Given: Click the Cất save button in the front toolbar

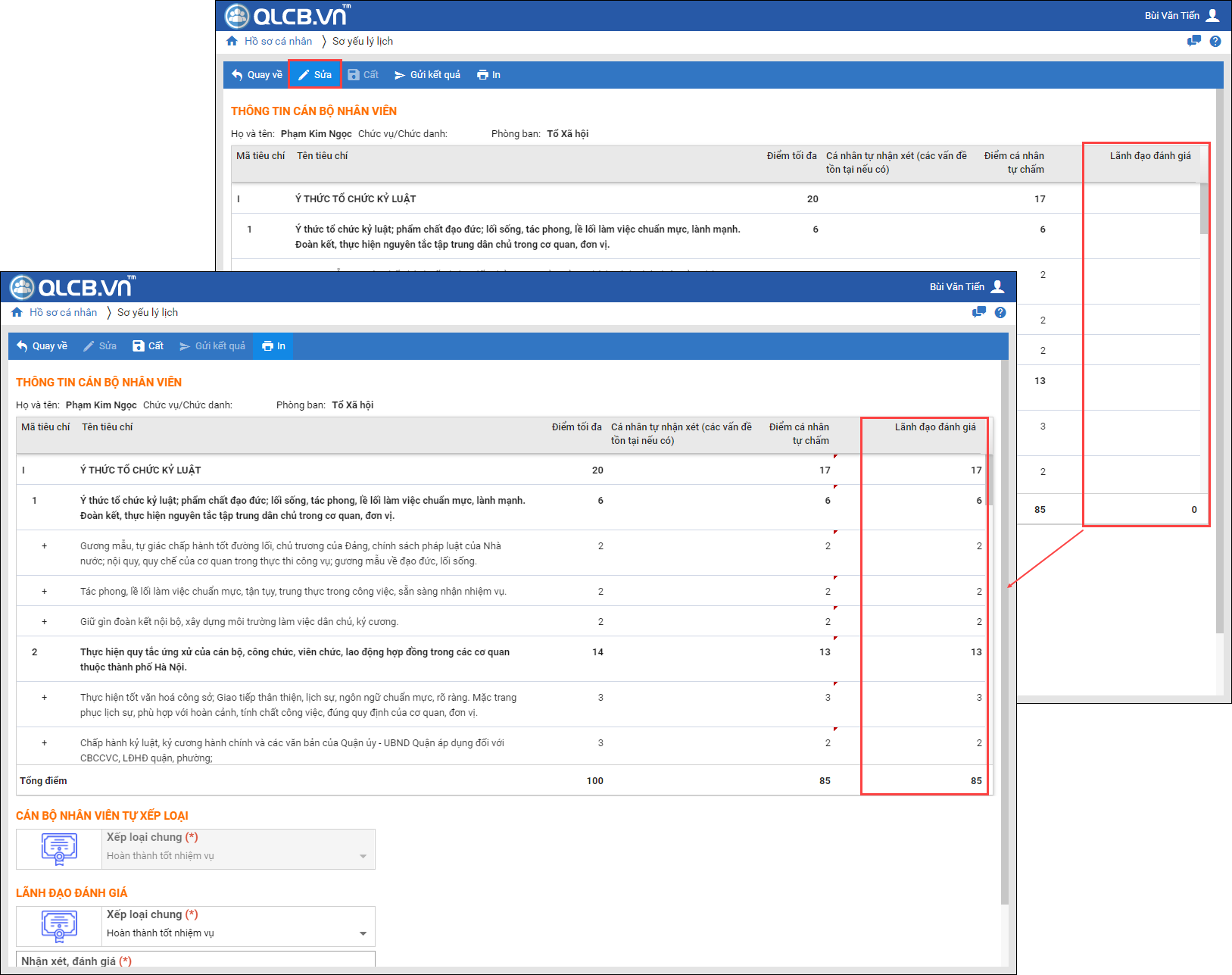Looking at the screenshot, I should coord(148,346).
